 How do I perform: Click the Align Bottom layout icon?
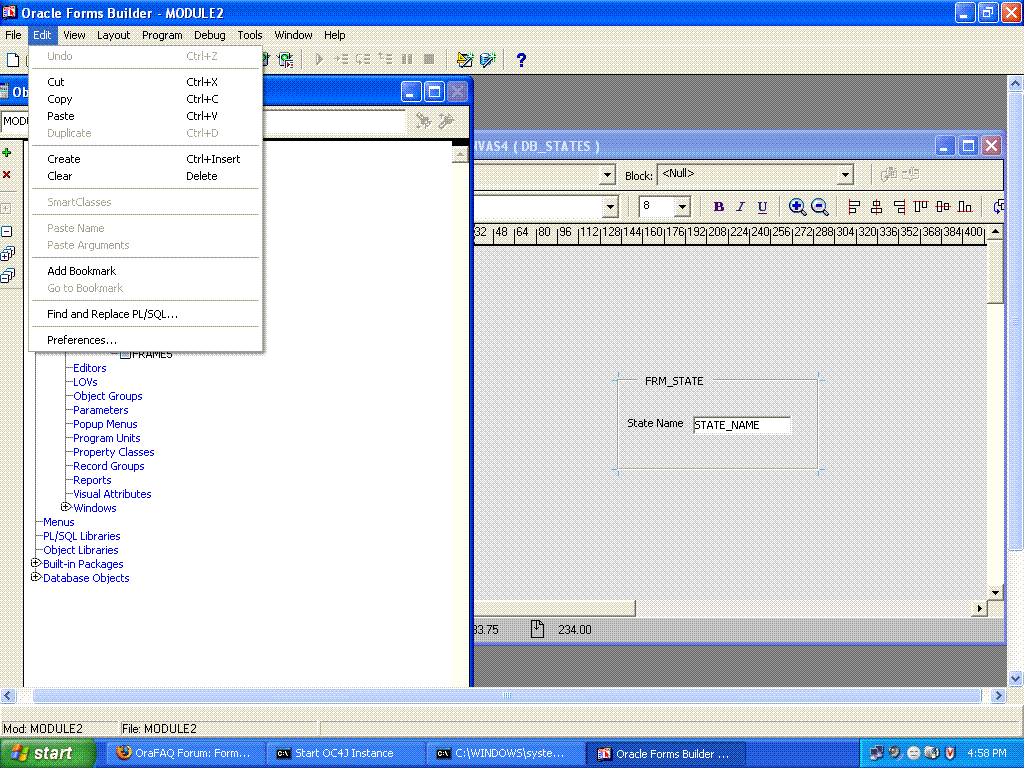965,207
